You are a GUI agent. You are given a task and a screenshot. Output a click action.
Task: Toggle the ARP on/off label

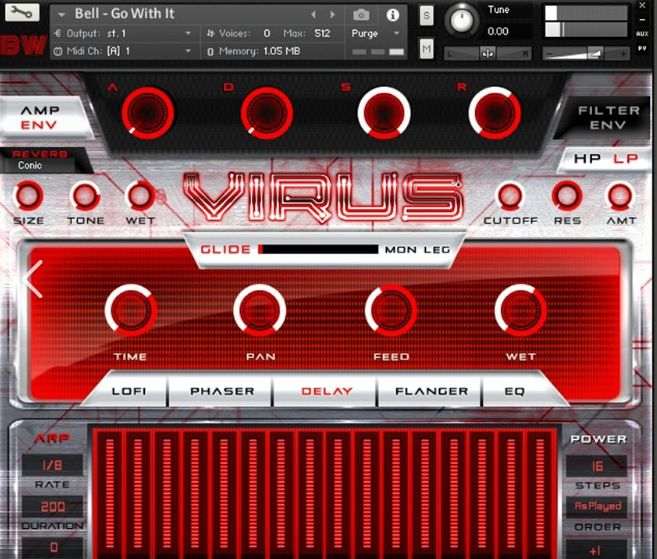tap(52, 438)
